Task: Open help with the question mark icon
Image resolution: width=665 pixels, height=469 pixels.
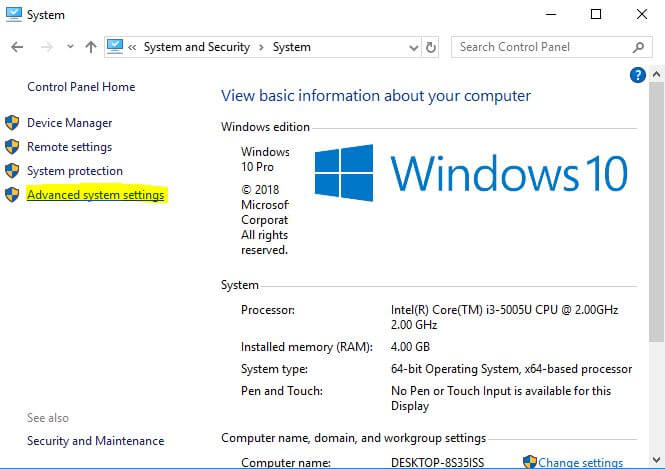Action: pyautogui.click(x=638, y=75)
